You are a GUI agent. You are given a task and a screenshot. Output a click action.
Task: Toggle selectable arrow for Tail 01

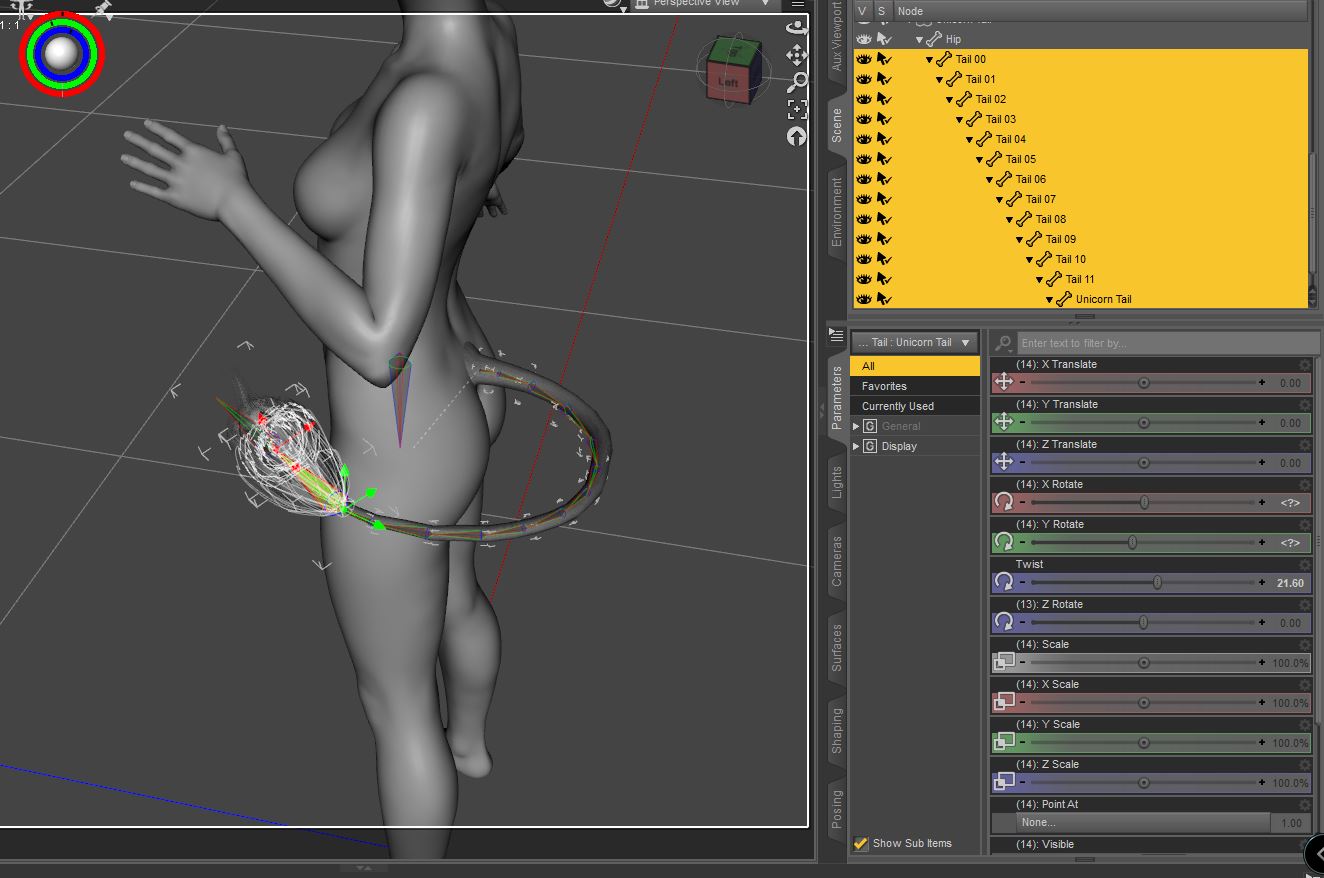point(884,79)
